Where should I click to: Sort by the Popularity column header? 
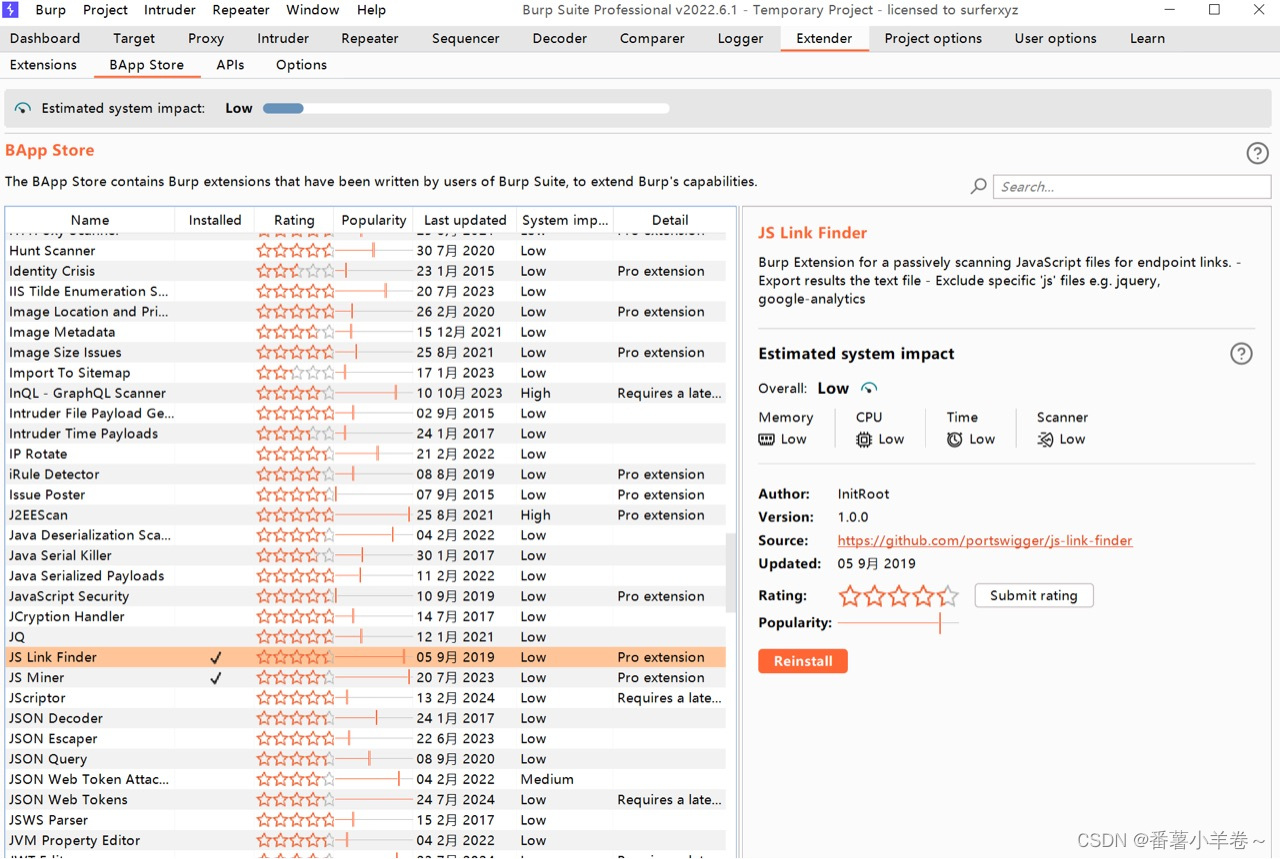click(374, 220)
